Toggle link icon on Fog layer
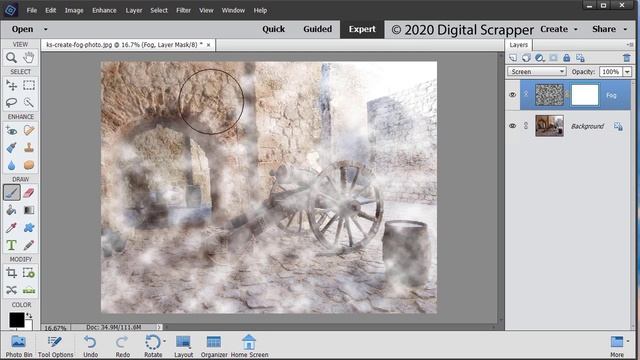640x360 pixels. [x=526, y=94]
